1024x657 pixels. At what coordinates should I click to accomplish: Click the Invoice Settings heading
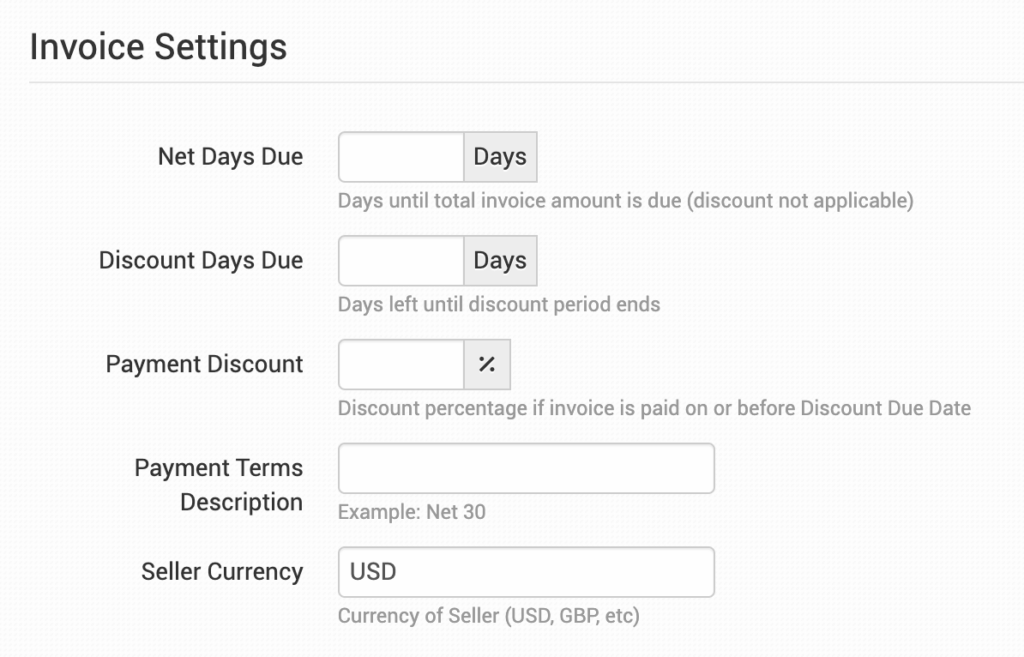[158, 47]
